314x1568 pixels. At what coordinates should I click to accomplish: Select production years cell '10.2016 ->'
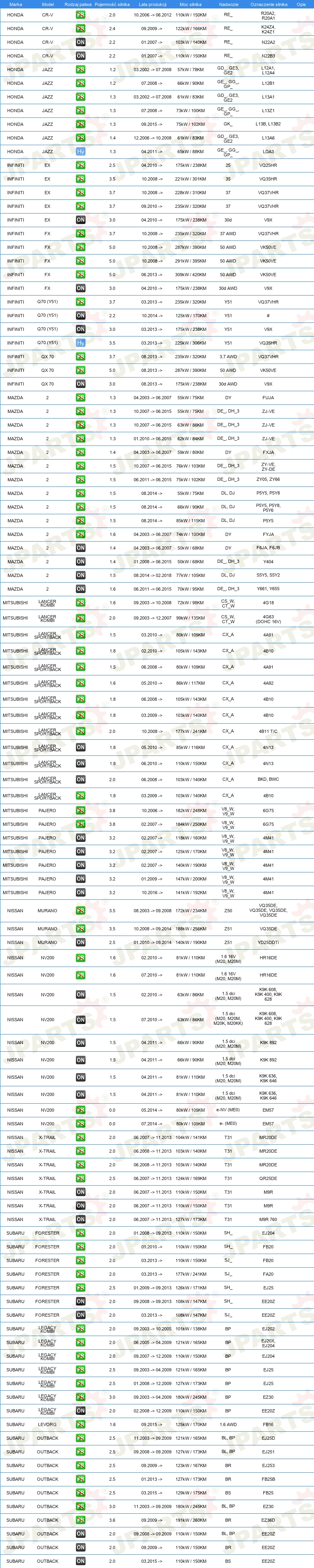pos(153,892)
